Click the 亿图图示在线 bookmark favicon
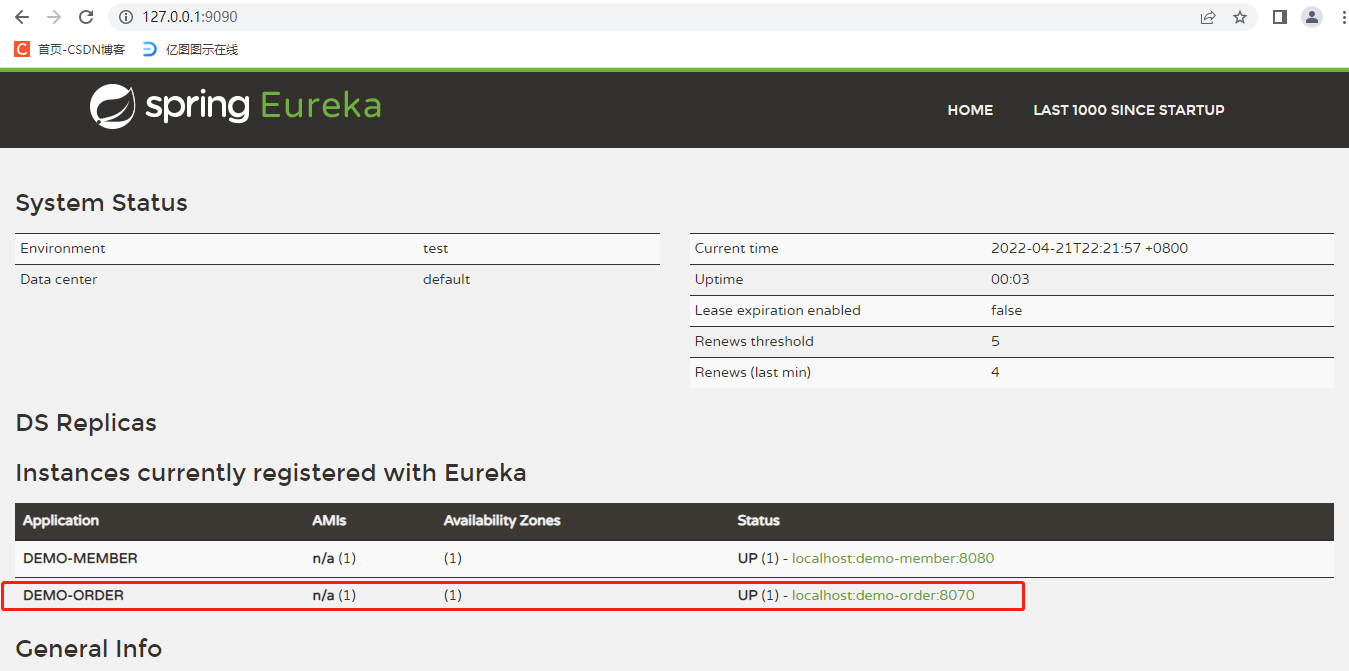1349x671 pixels. 150,49
